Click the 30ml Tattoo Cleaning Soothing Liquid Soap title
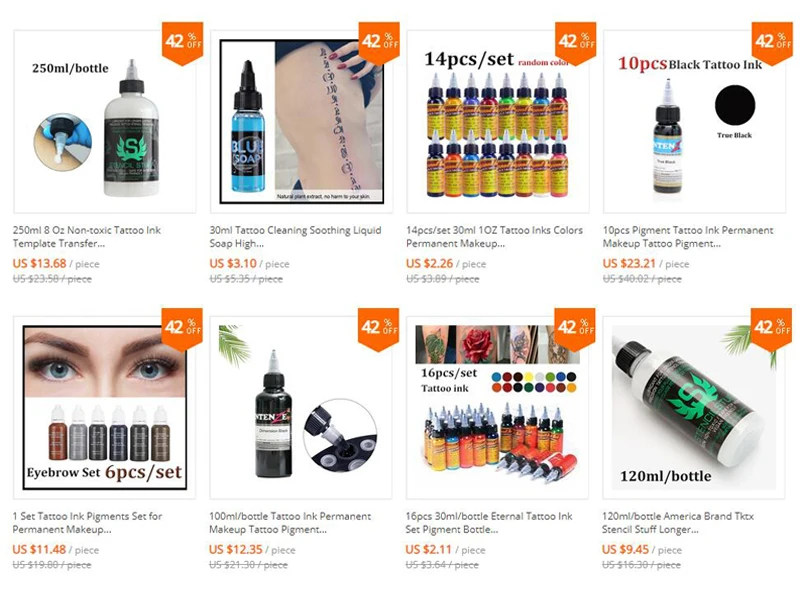800x600 pixels. 295,237
